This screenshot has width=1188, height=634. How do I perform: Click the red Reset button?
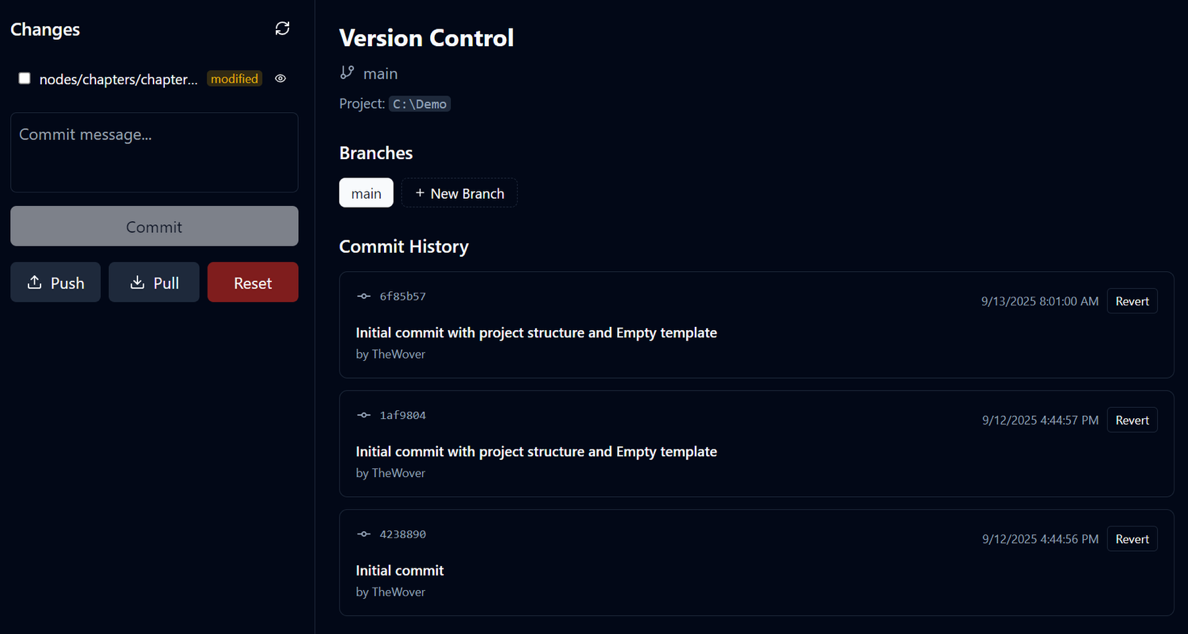(x=252, y=282)
